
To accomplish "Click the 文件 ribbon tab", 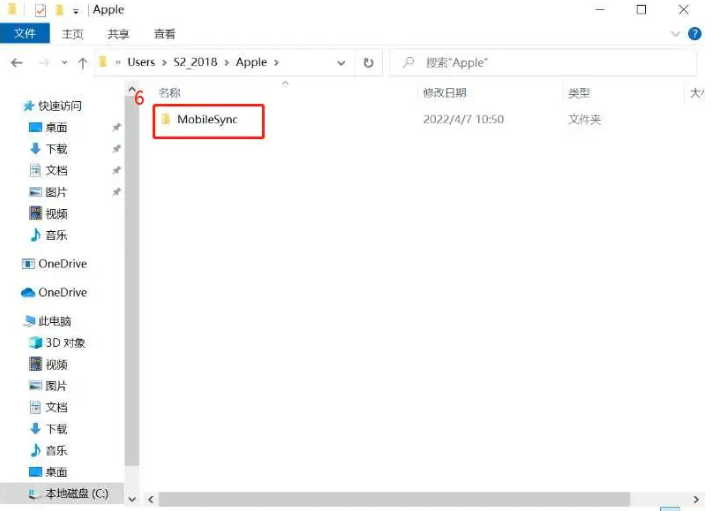I will (25, 34).
